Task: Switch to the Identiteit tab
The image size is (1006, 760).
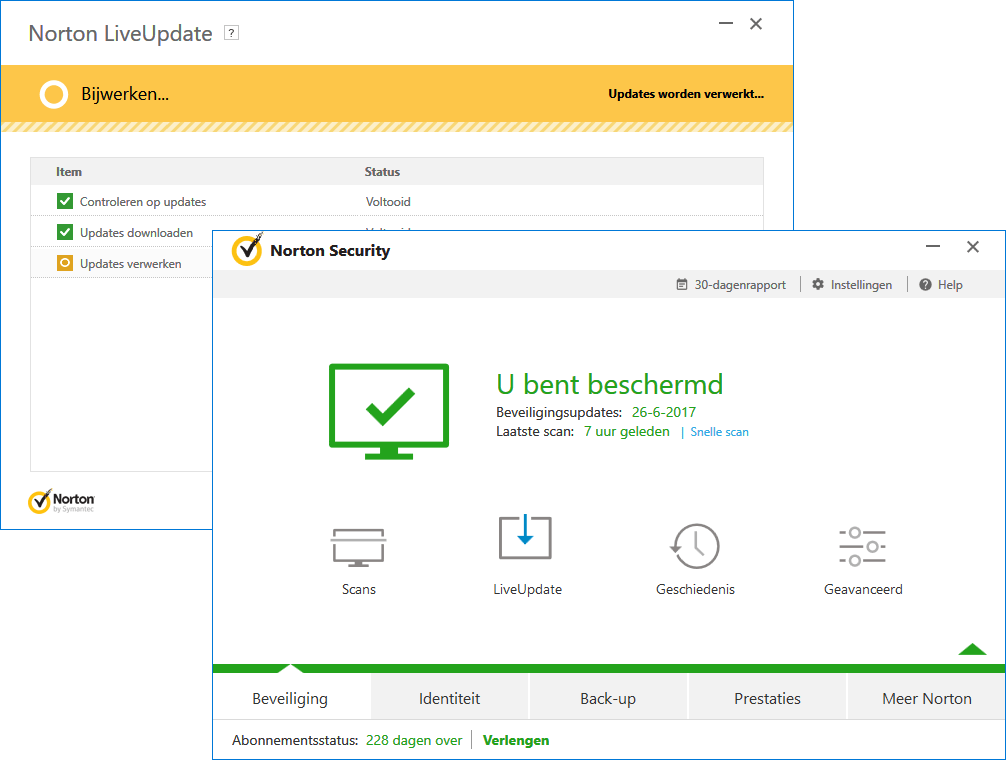Action: (x=449, y=698)
